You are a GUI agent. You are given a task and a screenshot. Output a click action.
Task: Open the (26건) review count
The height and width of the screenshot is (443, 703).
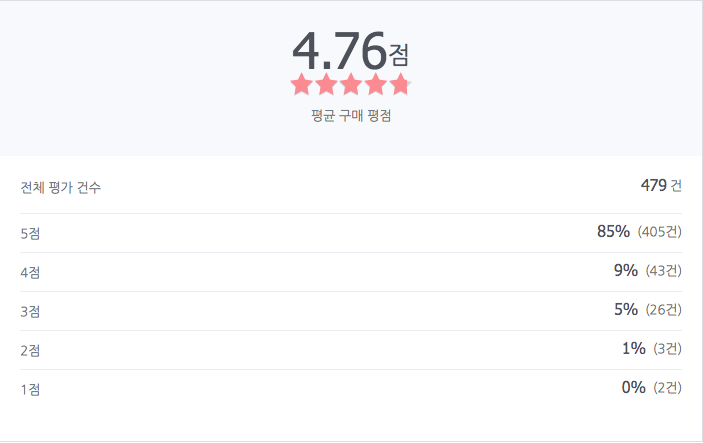point(664,310)
